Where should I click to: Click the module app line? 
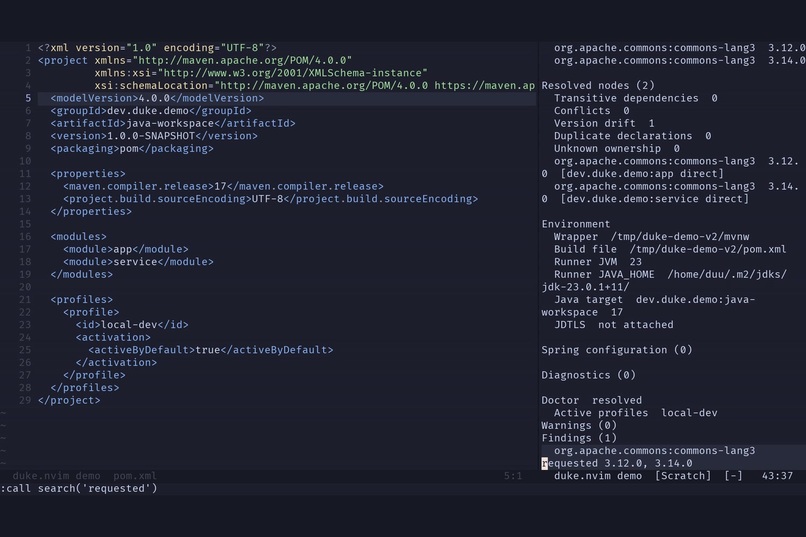pos(125,249)
